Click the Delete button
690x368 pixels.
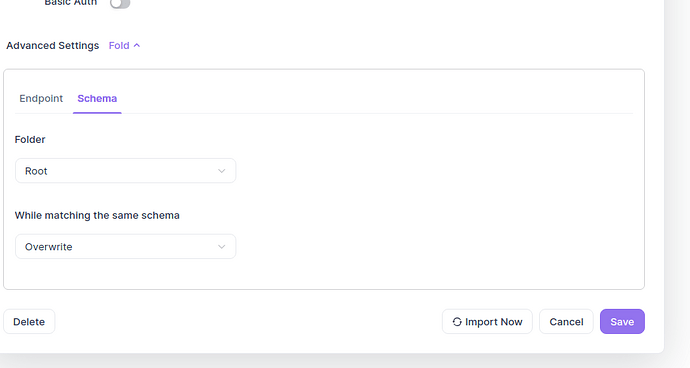(29, 321)
